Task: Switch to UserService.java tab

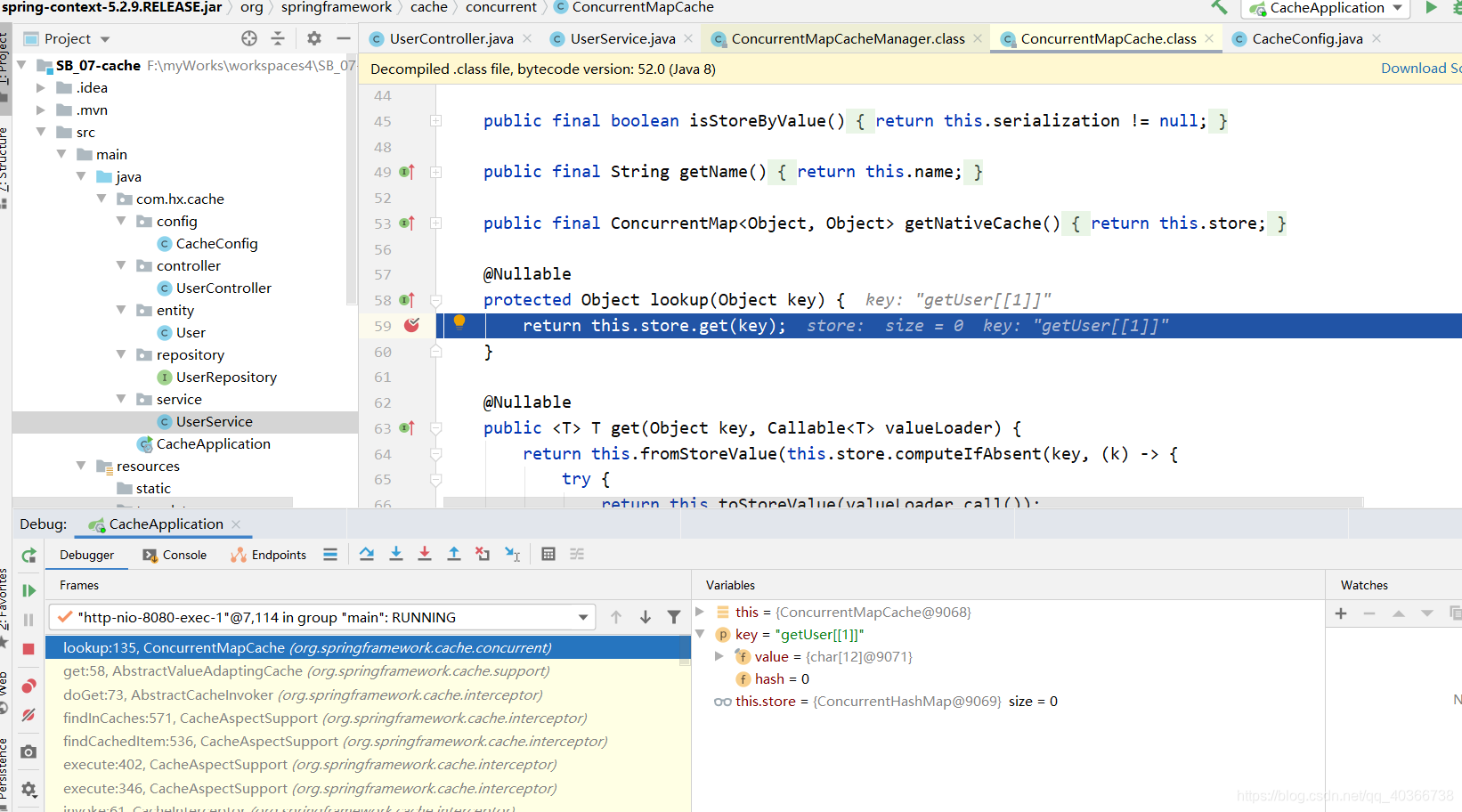Action: [622, 38]
